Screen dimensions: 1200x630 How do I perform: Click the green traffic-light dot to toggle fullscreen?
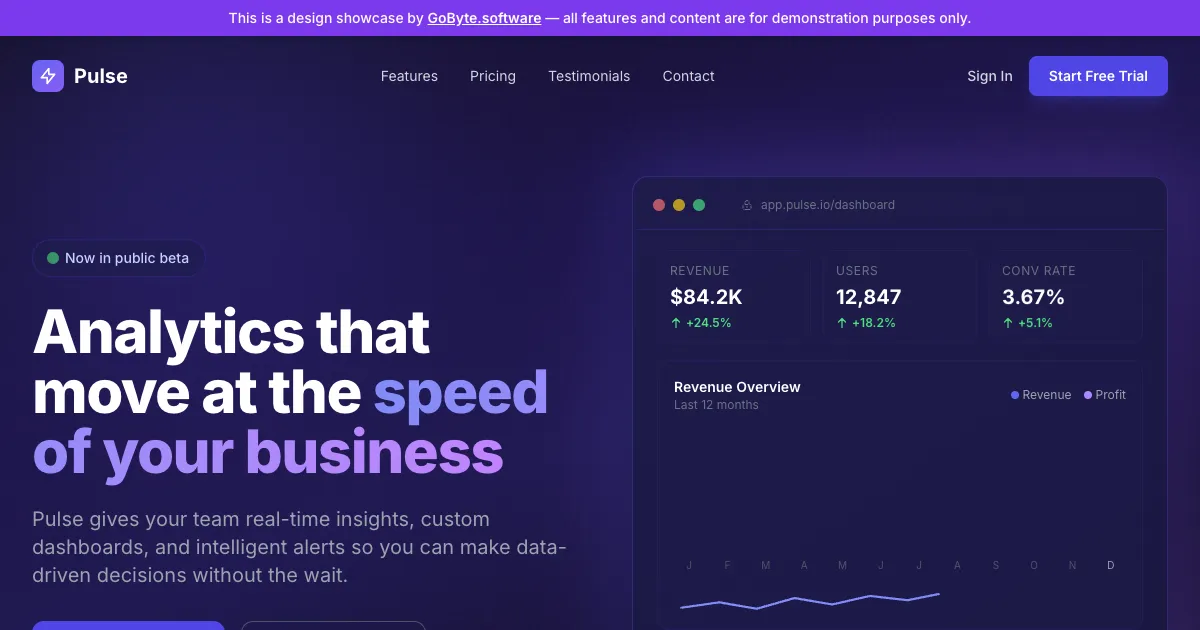(699, 204)
